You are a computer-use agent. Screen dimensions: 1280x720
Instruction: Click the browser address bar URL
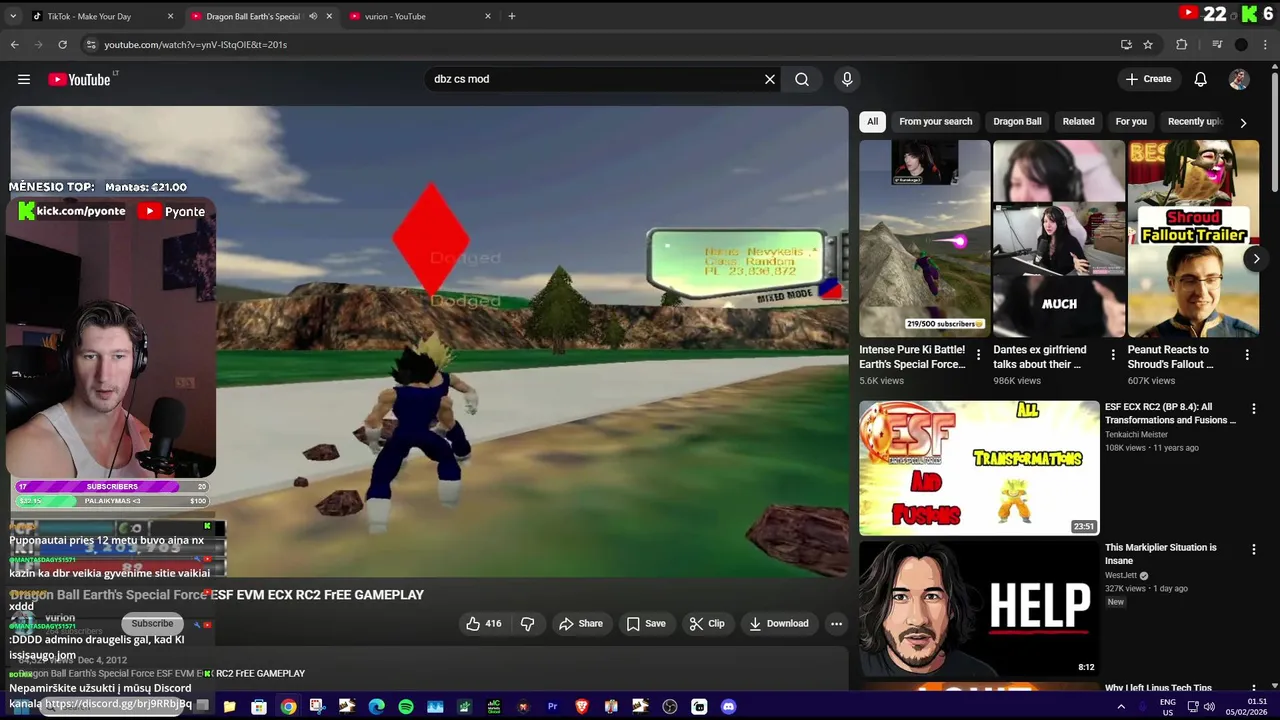(x=196, y=44)
